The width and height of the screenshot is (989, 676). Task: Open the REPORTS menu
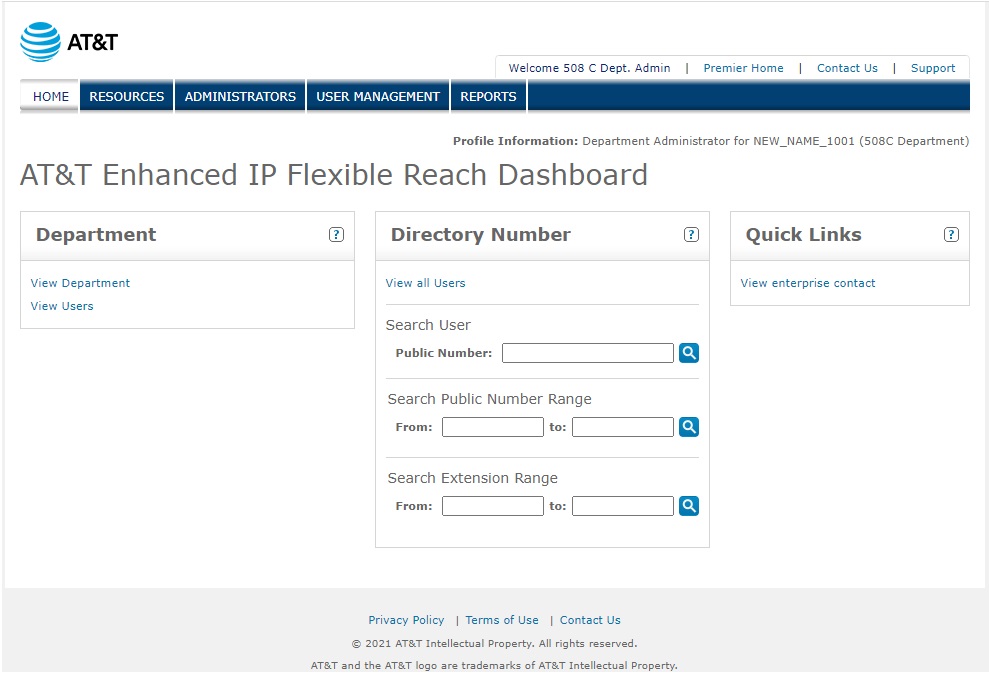(488, 96)
